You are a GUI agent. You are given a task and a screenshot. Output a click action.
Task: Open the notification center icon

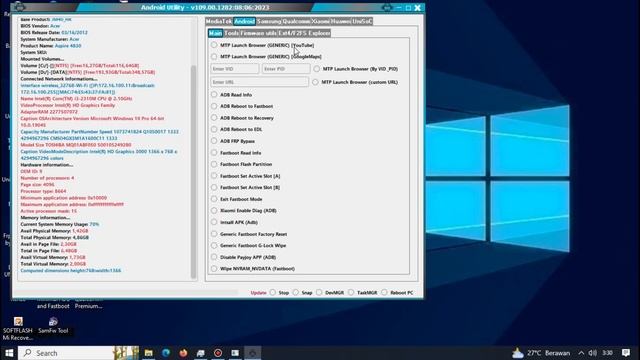coord(626,353)
